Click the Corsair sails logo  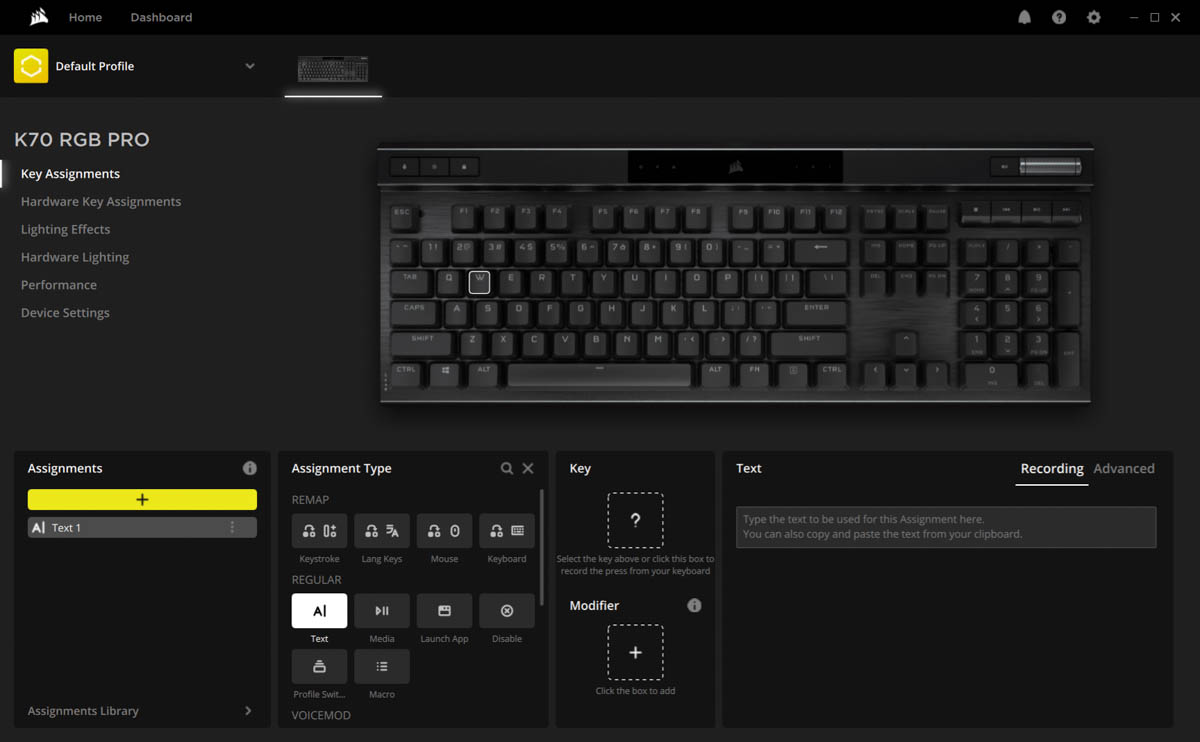[39, 17]
